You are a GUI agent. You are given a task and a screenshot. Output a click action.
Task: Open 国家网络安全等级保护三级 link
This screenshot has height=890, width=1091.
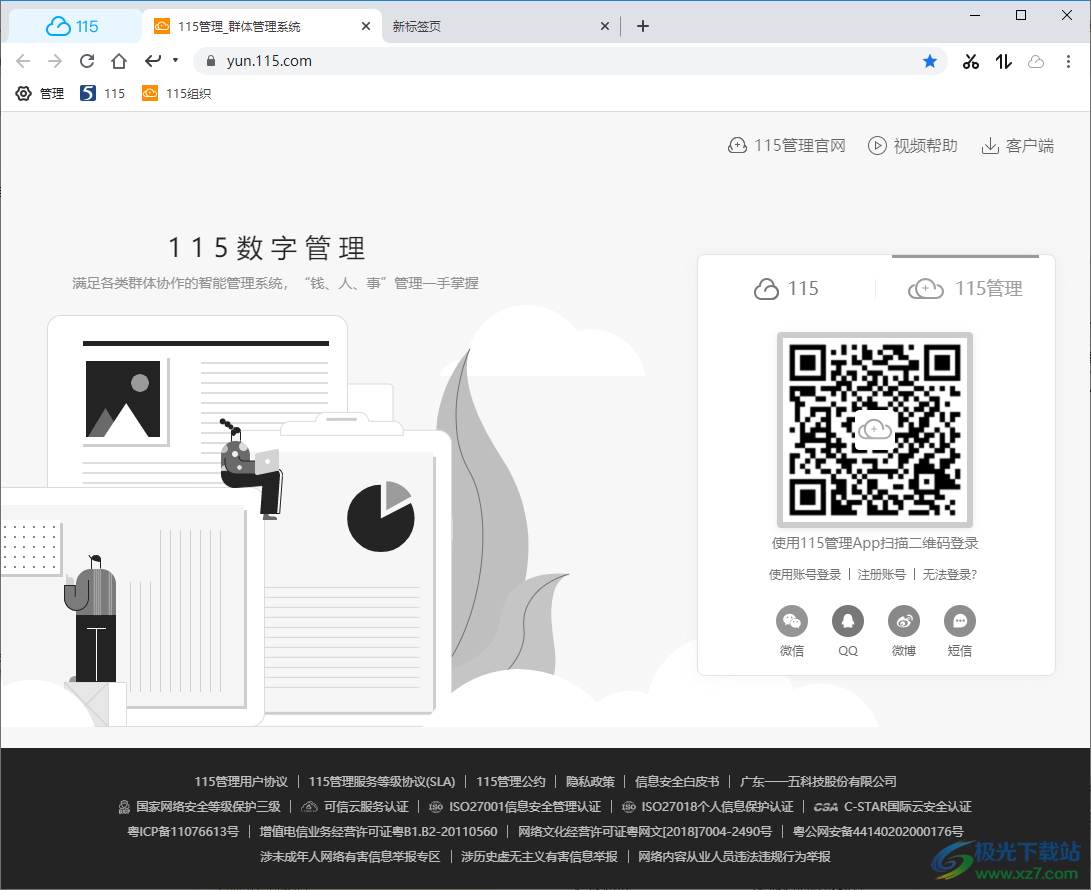coord(199,806)
